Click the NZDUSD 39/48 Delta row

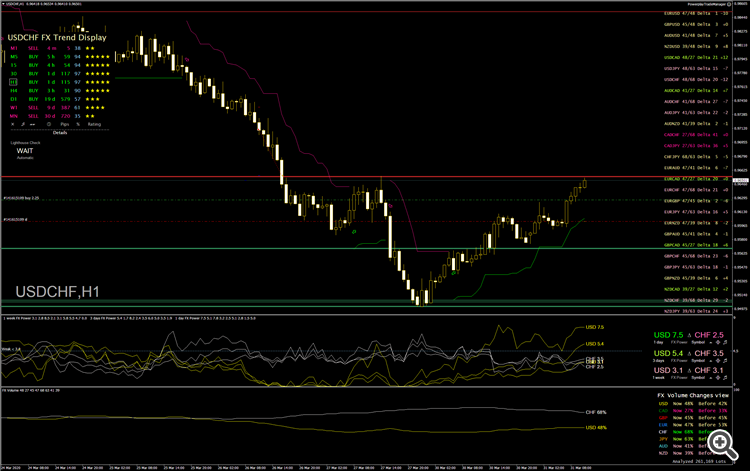pyautogui.click(x=696, y=46)
